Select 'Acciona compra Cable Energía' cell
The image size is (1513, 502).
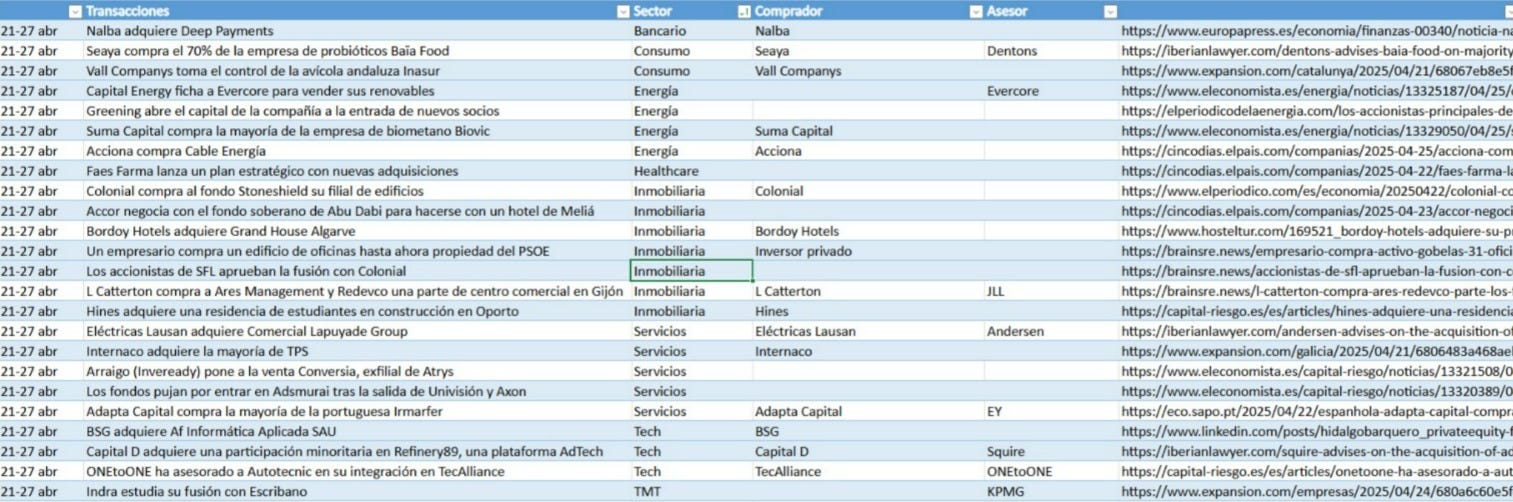[x=357, y=151]
